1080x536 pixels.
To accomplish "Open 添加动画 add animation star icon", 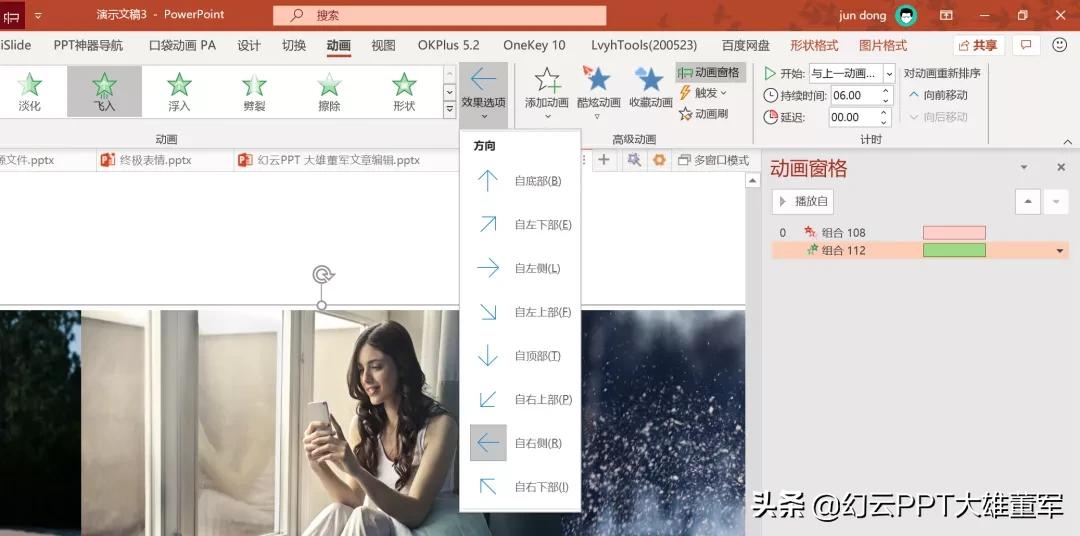I will pyautogui.click(x=547, y=80).
